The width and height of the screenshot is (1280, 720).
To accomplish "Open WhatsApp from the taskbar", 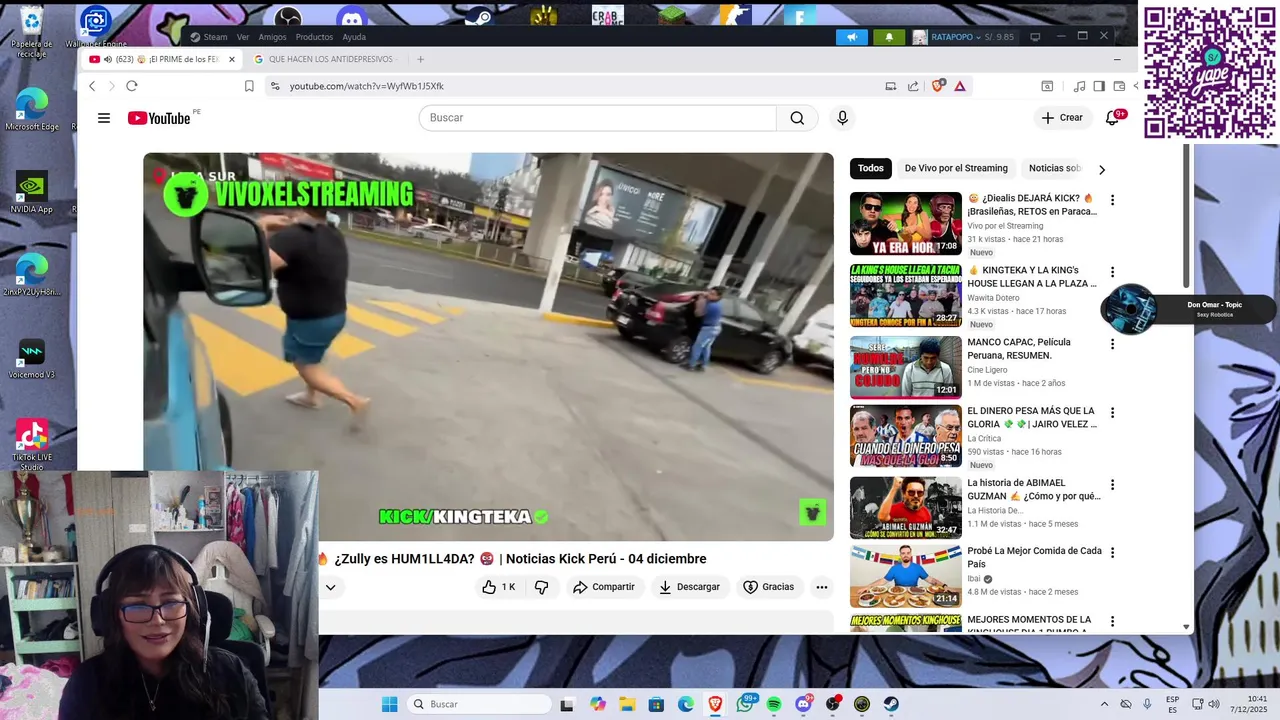I will pyautogui.click(x=744, y=704).
